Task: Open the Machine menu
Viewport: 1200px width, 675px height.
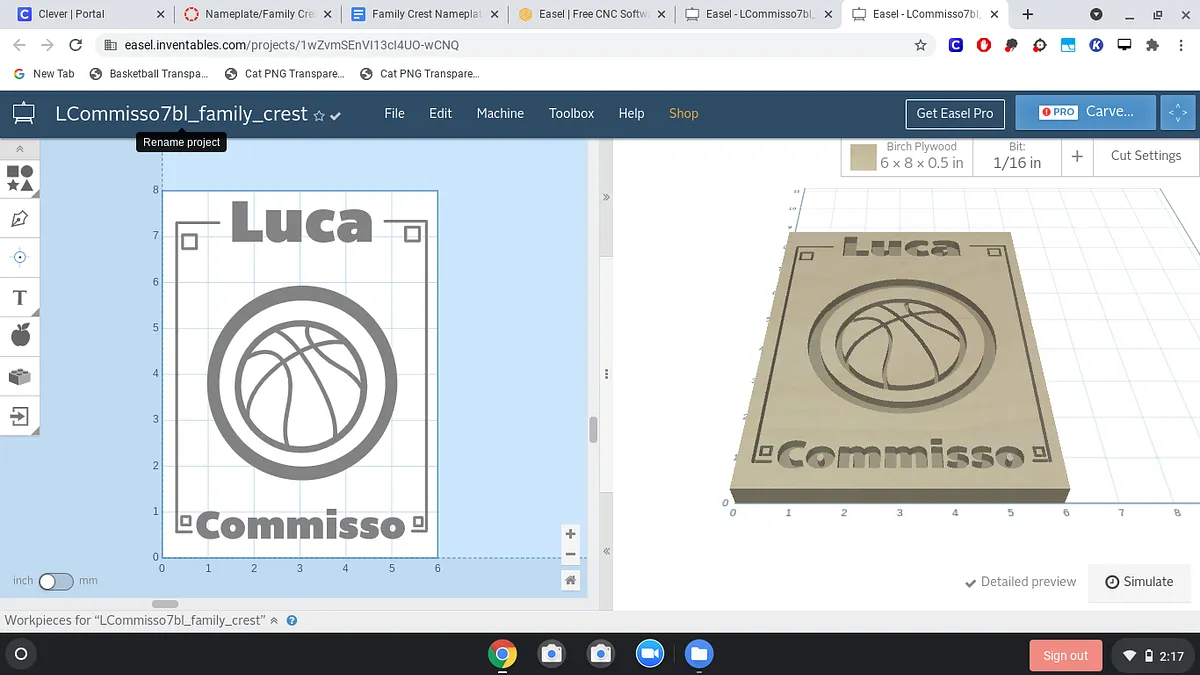Action: 500,113
